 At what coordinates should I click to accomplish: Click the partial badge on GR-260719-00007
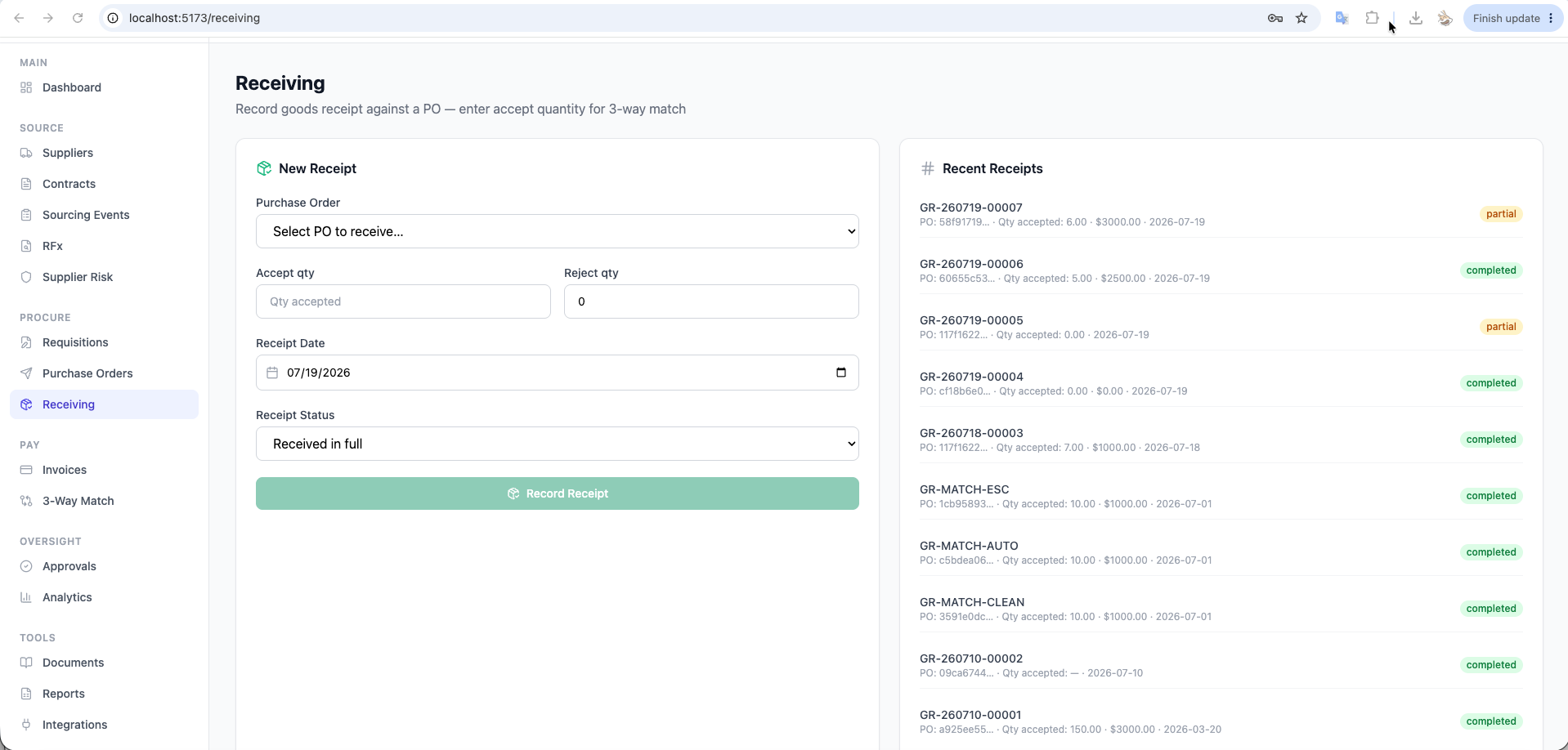[x=1501, y=214]
